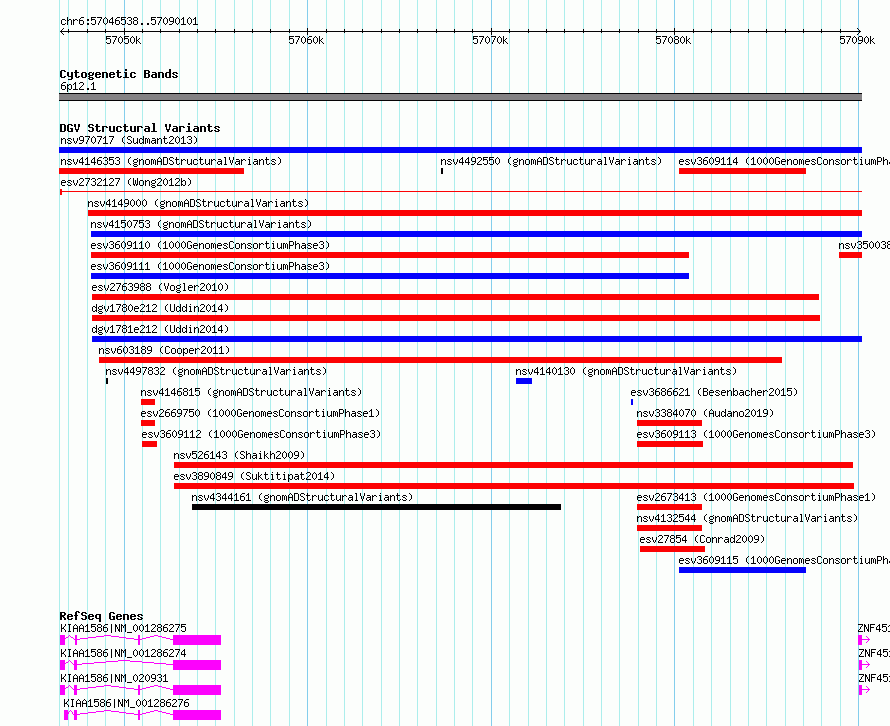
Task: Click the black bar of nsv4344161
Action: [x=376, y=507]
